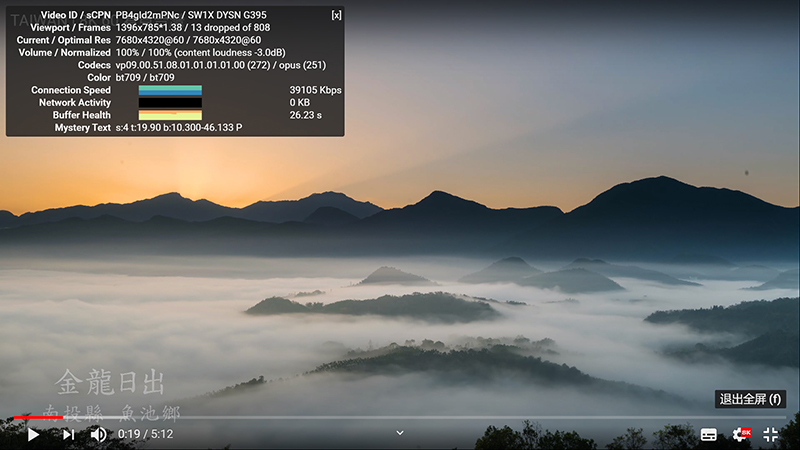Skip to the next video
The width and height of the screenshot is (800, 450).
[68, 434]
